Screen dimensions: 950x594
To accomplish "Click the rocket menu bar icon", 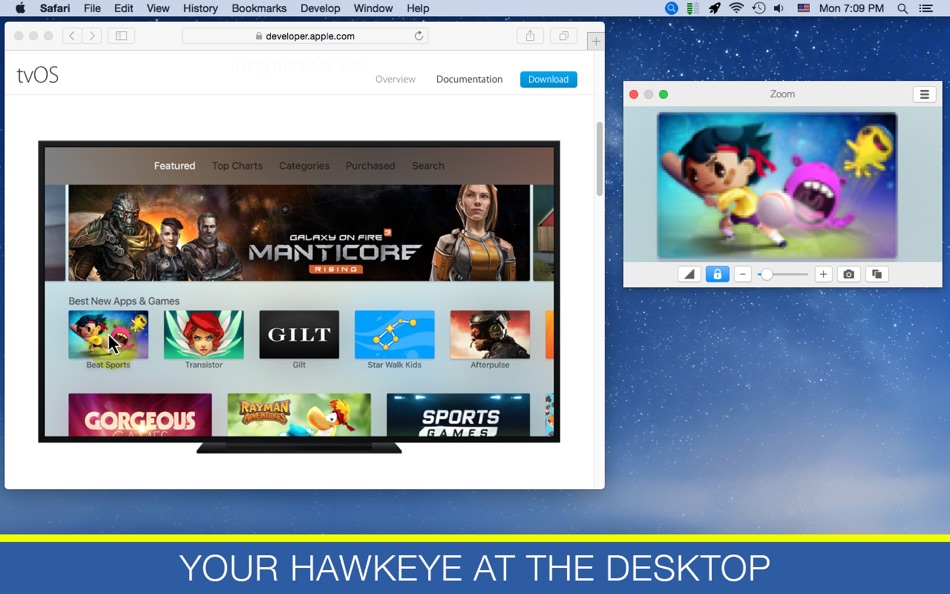I will pyautogui.click(x=714, y=8).
